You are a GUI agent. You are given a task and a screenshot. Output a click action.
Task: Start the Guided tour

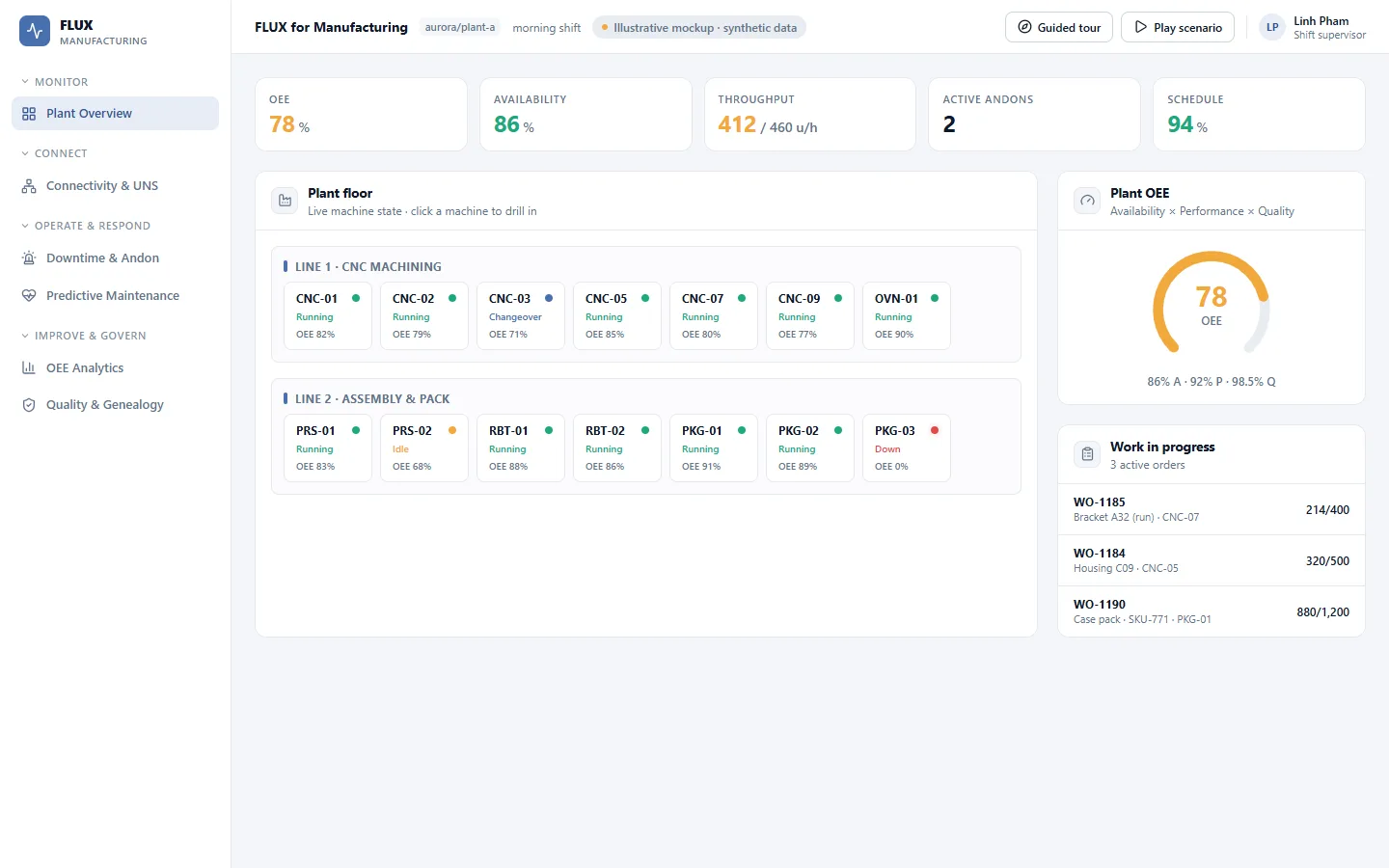[1059, 27]
